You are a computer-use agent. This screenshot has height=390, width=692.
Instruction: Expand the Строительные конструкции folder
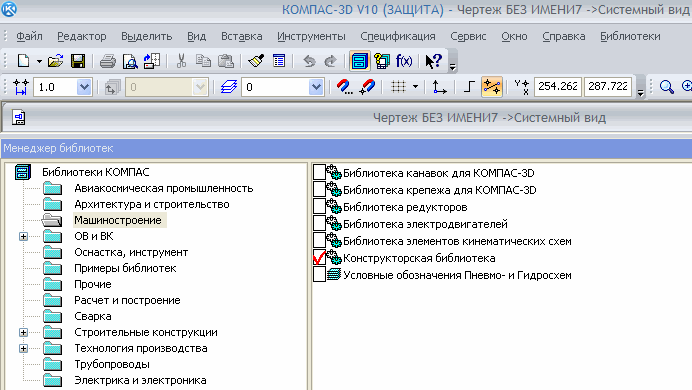click(23, 333)
